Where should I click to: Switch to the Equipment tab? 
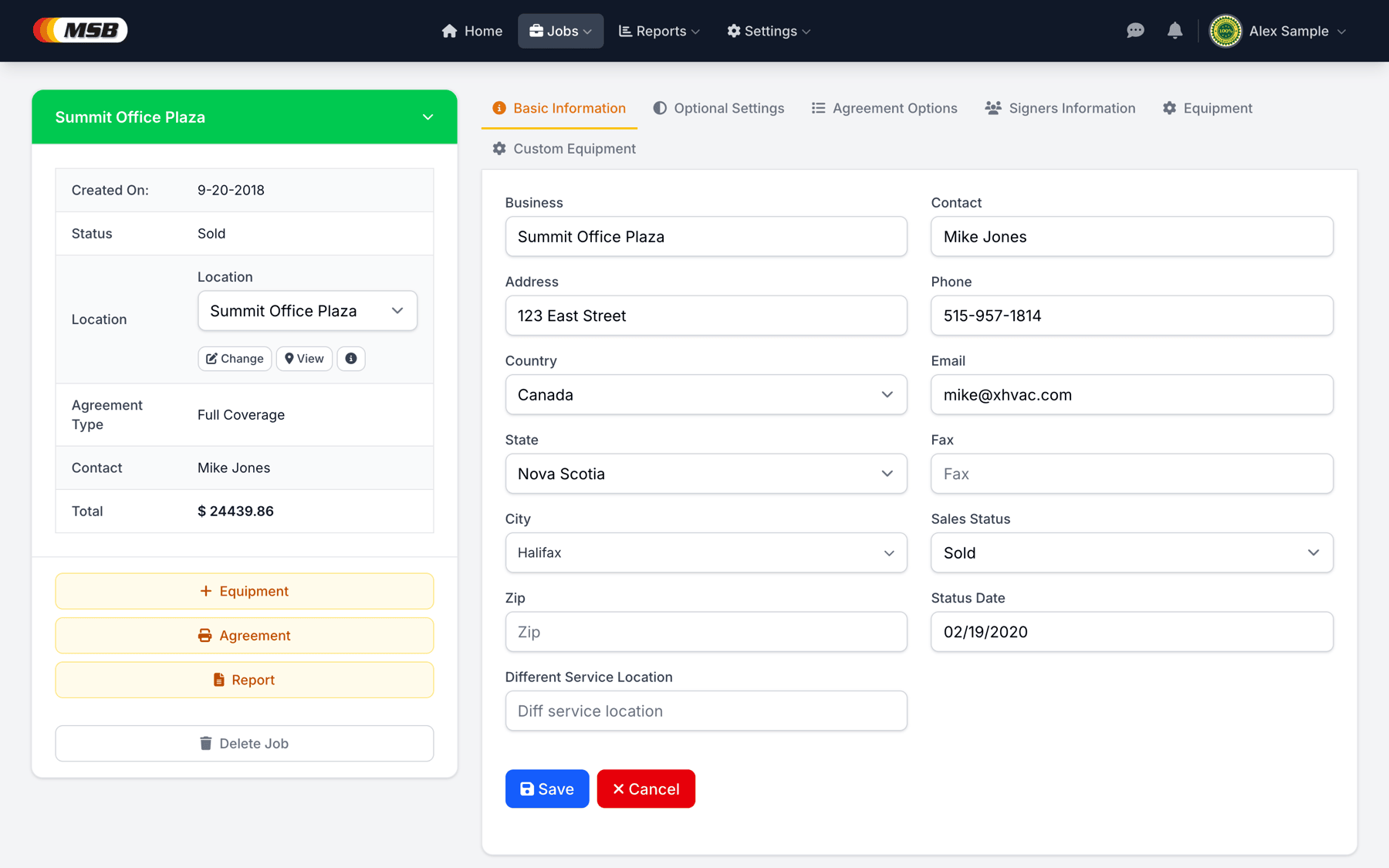click(1208, 109)
